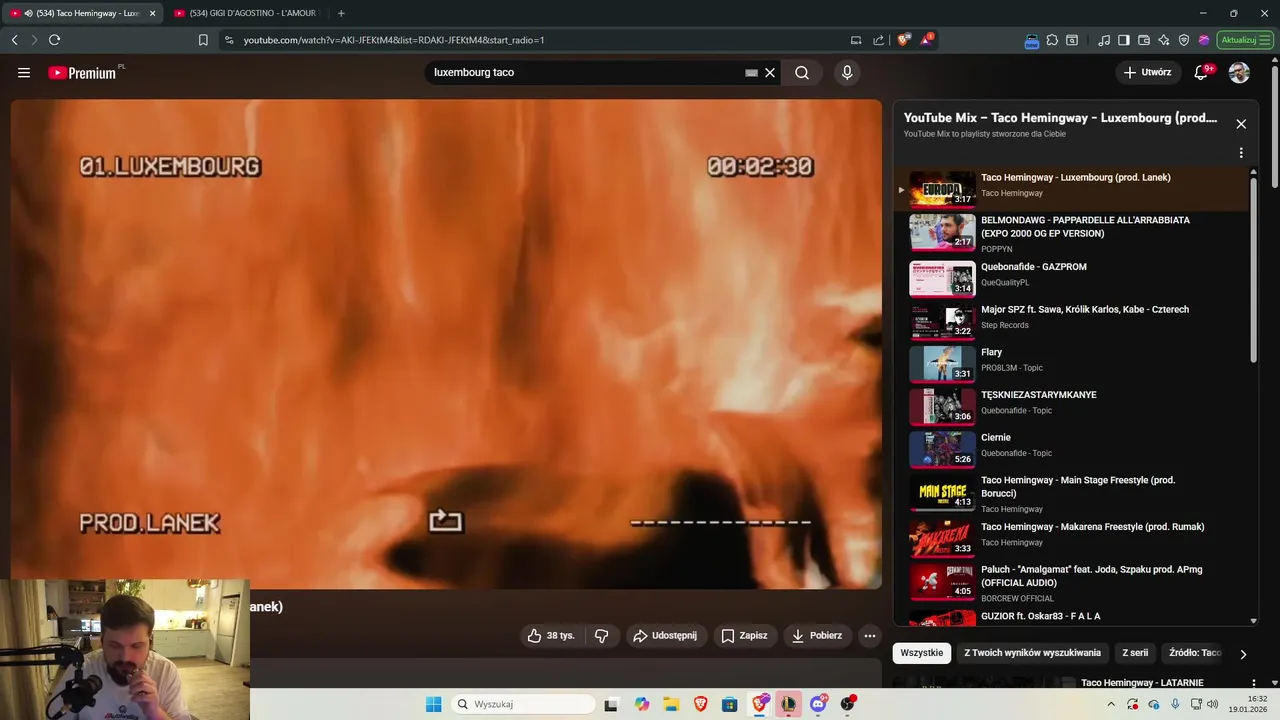The image size is (1280, 720).
Task: Play Paluch Amalgamat track
Action: [1071, 581]
